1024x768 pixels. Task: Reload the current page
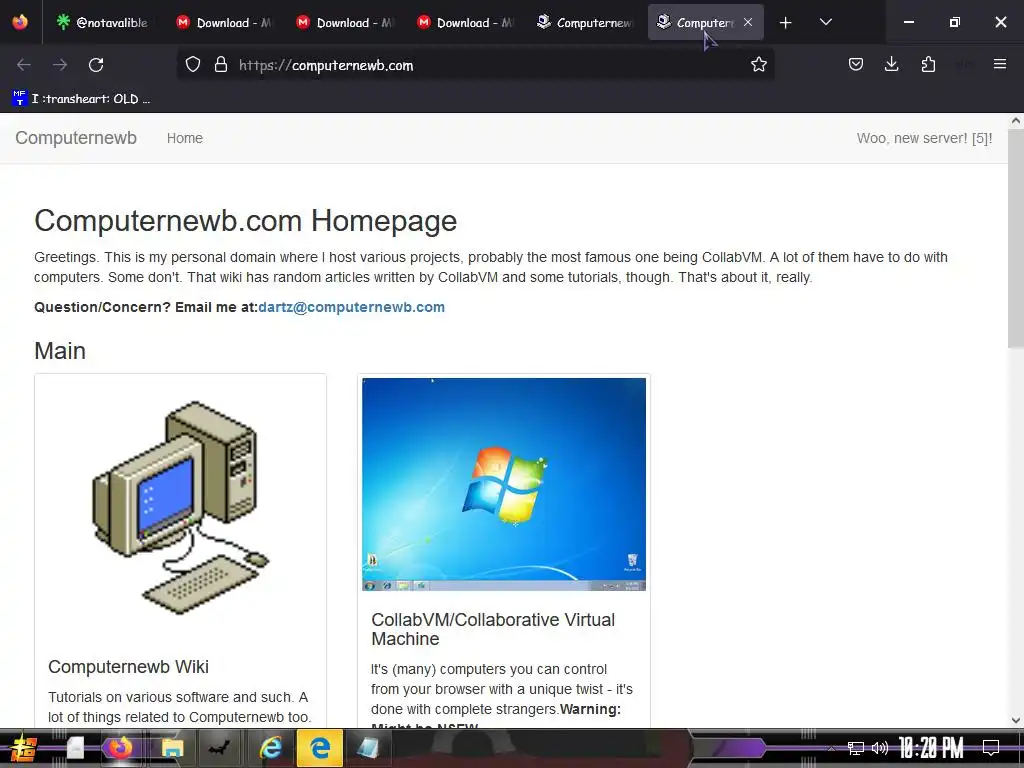(x=96, y=65)
